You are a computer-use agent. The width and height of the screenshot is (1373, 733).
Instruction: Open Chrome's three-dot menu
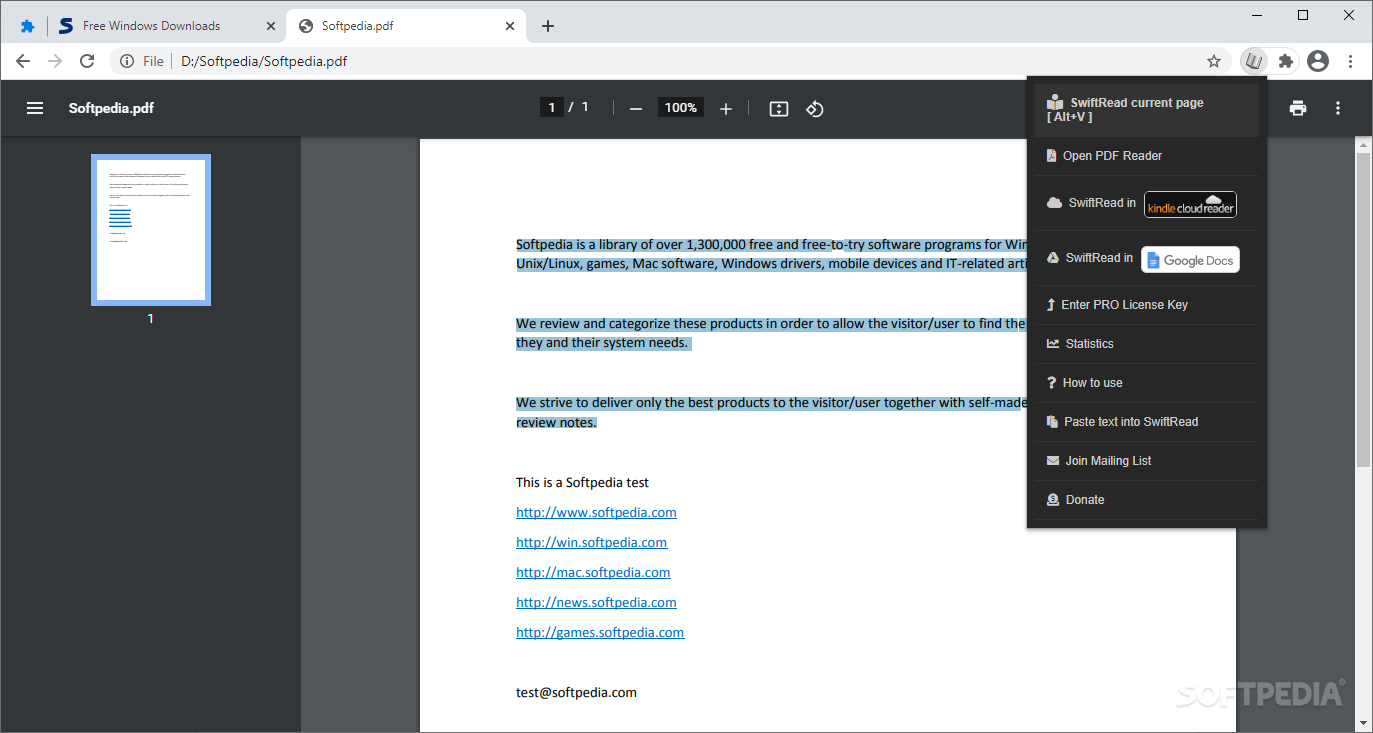[1350, 61]
